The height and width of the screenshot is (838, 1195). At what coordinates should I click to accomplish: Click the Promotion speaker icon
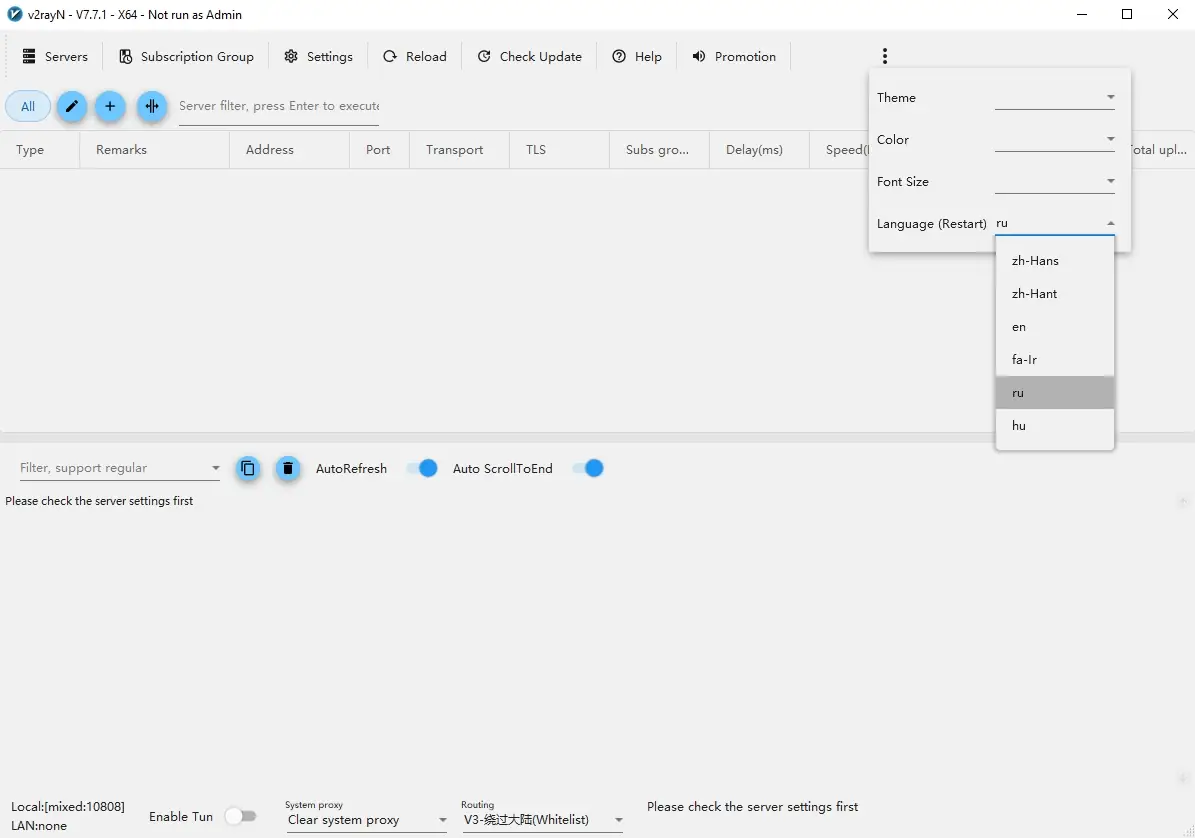(x=698, y=56)
